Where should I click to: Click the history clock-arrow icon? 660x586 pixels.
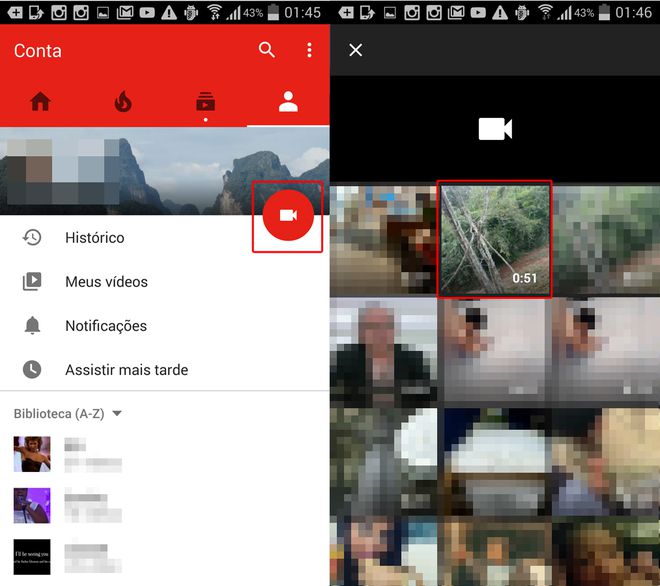(x=32, y=238)
